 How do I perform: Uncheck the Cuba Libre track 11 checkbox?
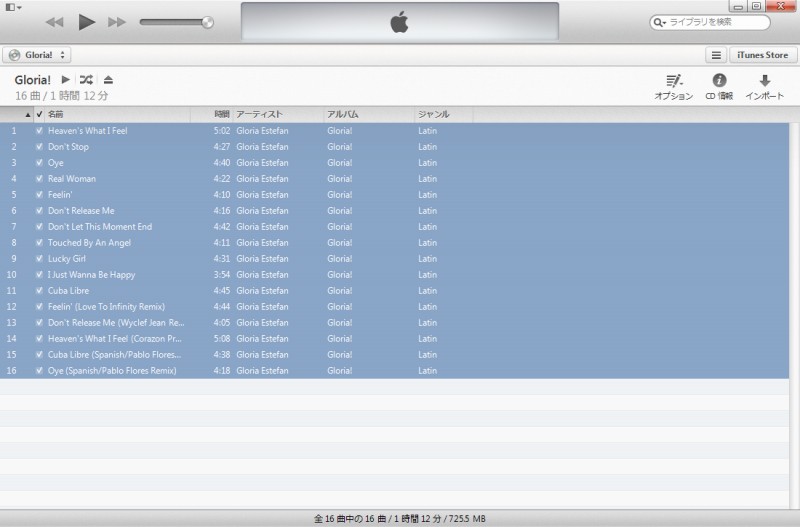39,290
